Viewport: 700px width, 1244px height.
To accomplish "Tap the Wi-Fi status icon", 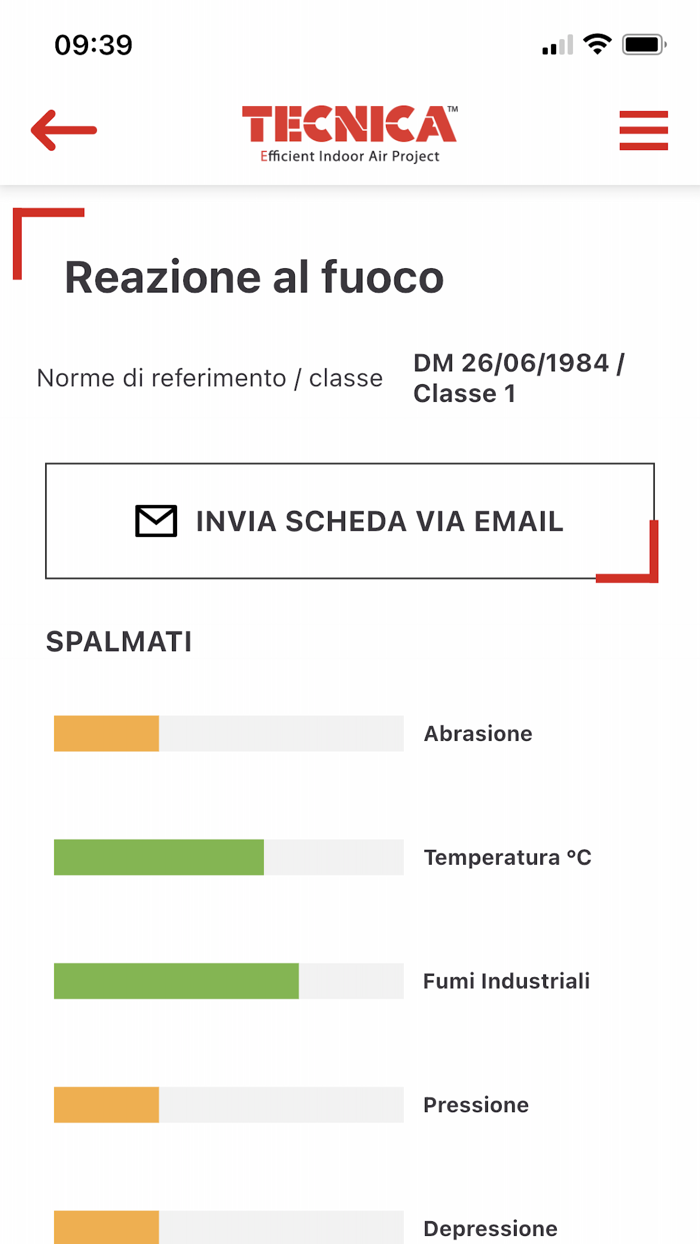I will click(597, 43).
